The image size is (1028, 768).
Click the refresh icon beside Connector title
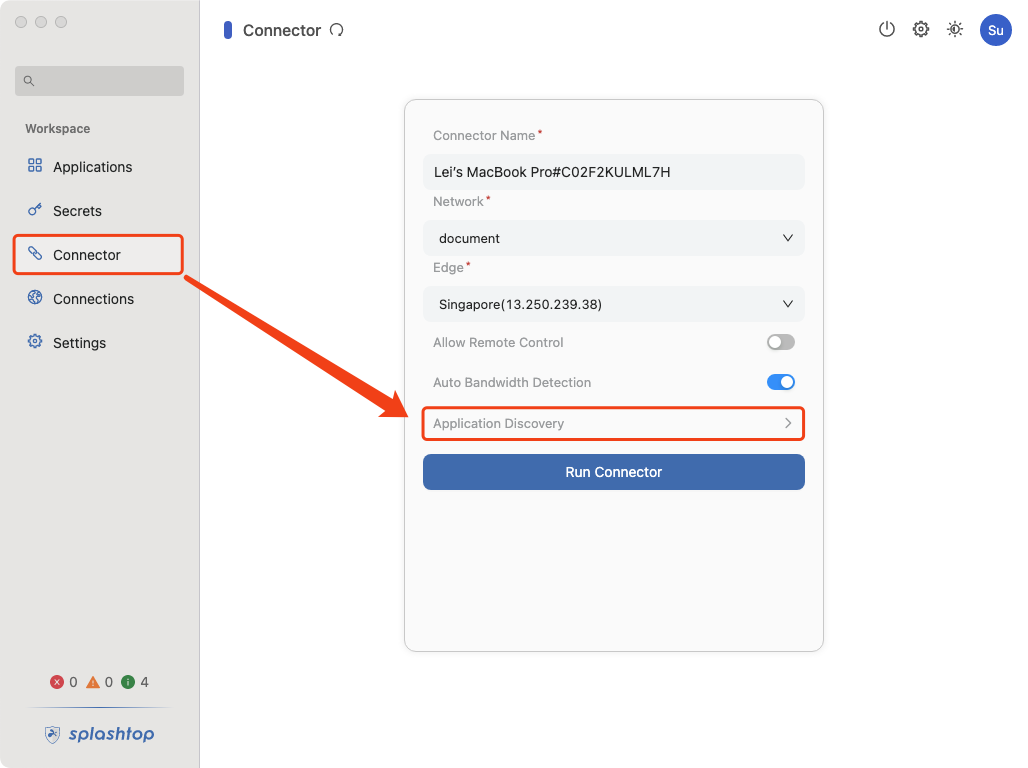pos(337,30)
